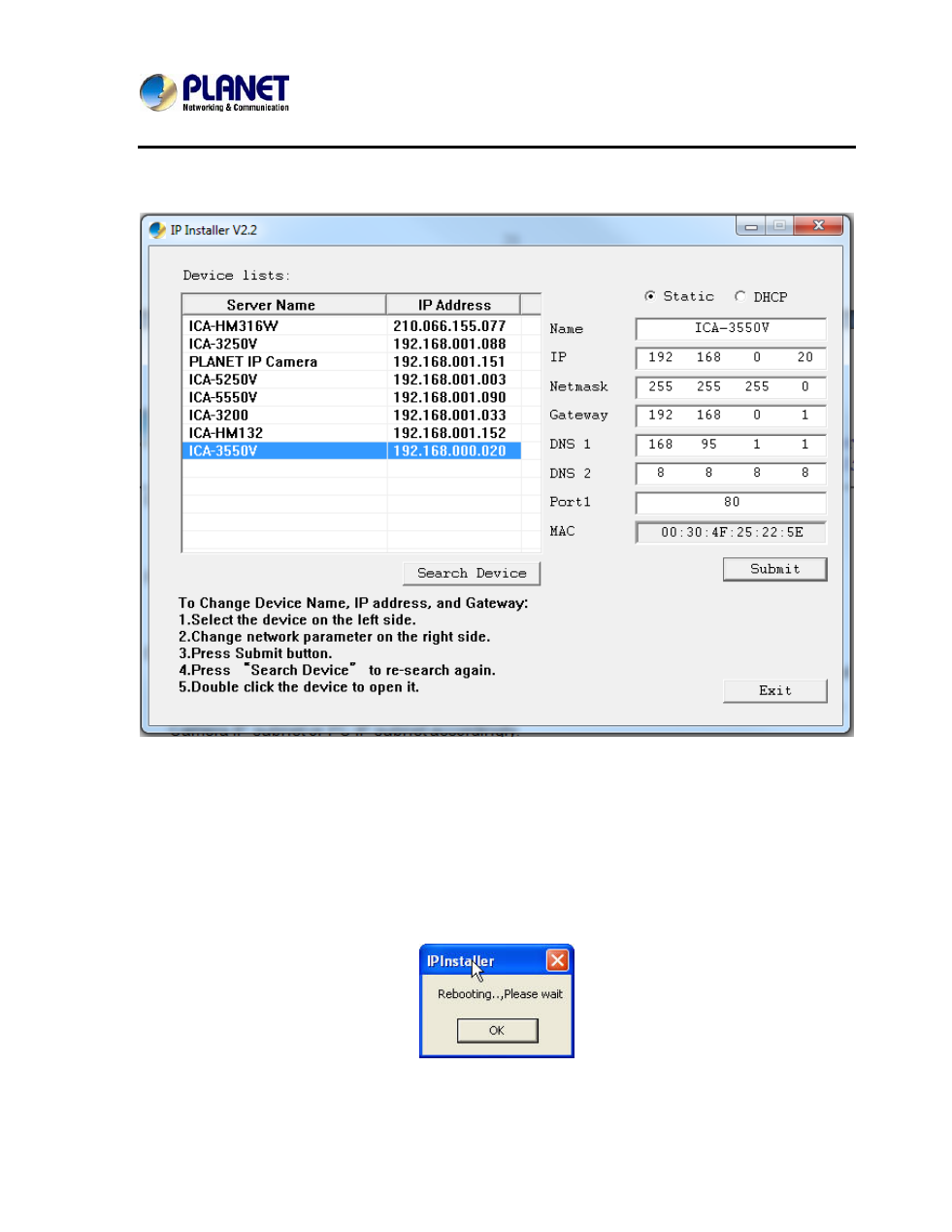
Task: Choose ICA-5550V from the device list
Action: (223, 397)
